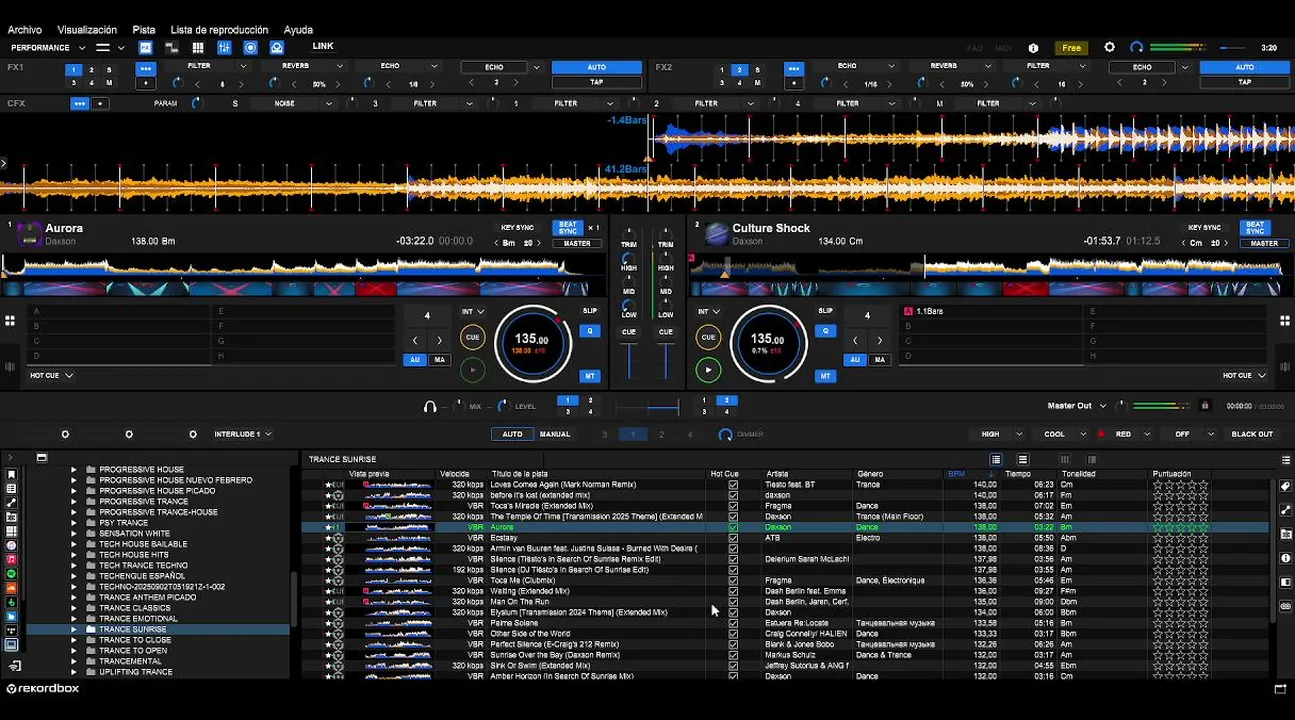Viewport: 1295px width, 720px height.
Task: Open INTERLUDE 1 dropdown
Action: pyautogui.click(x=243, y=434)
